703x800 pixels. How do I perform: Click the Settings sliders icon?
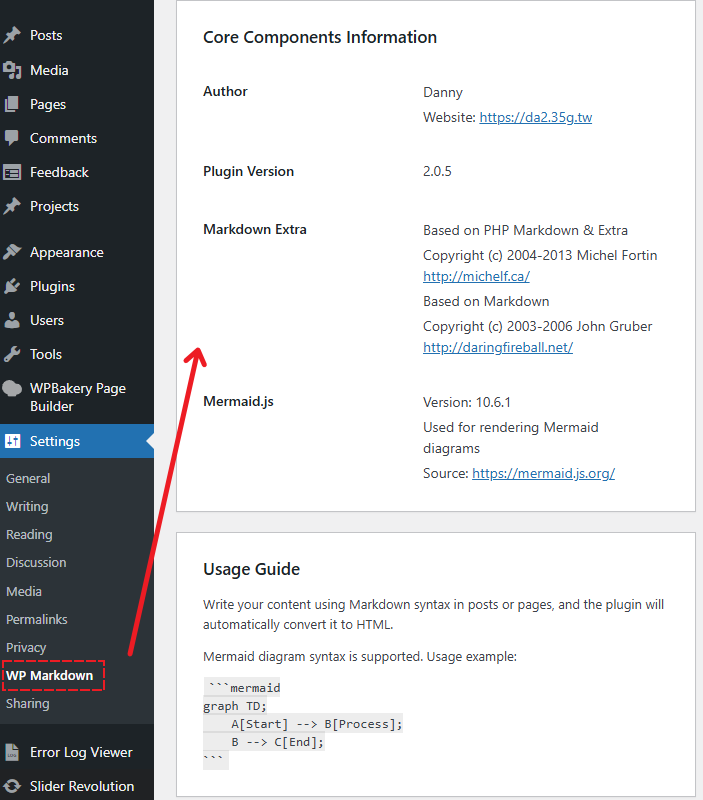(x=12, y=441)
